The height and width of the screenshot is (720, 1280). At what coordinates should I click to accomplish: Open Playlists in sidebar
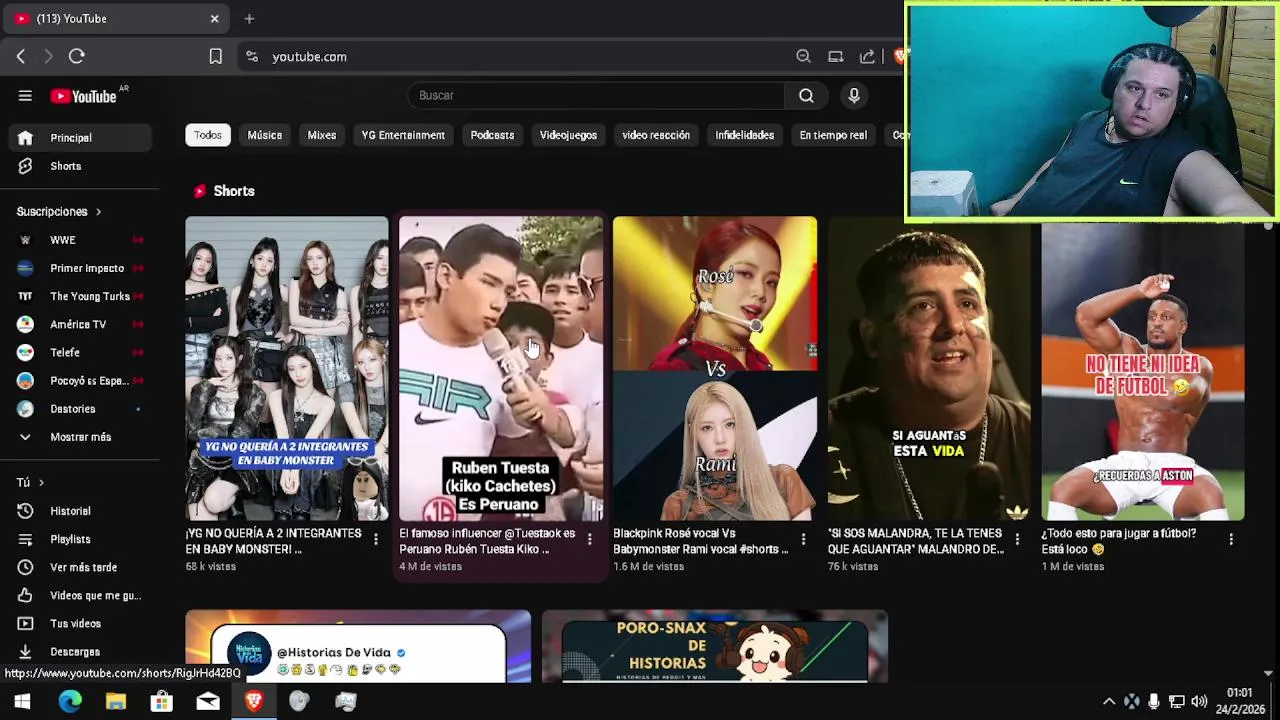[79, 539]
